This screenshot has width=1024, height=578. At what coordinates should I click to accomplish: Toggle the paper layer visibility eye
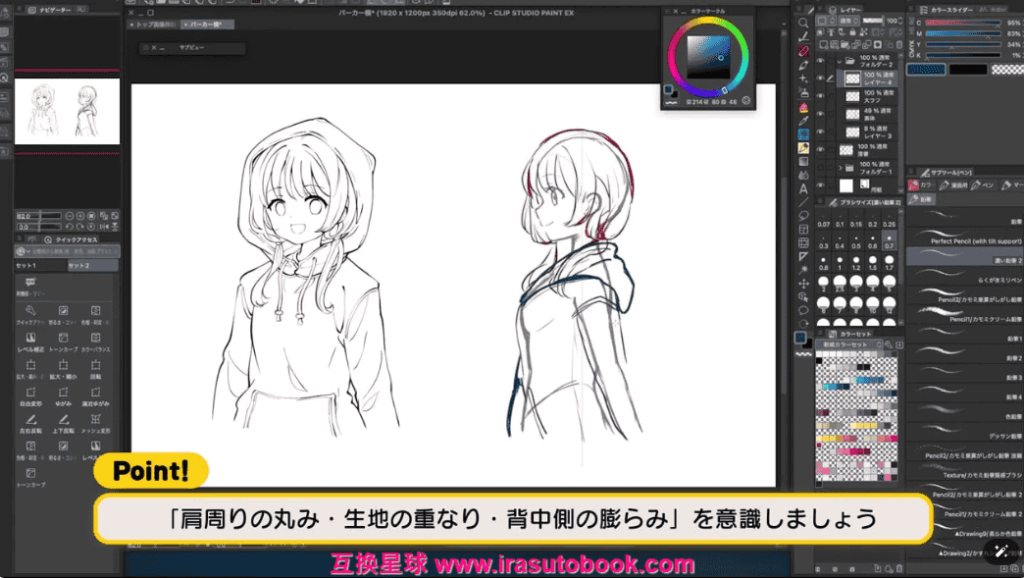point(820,185)
